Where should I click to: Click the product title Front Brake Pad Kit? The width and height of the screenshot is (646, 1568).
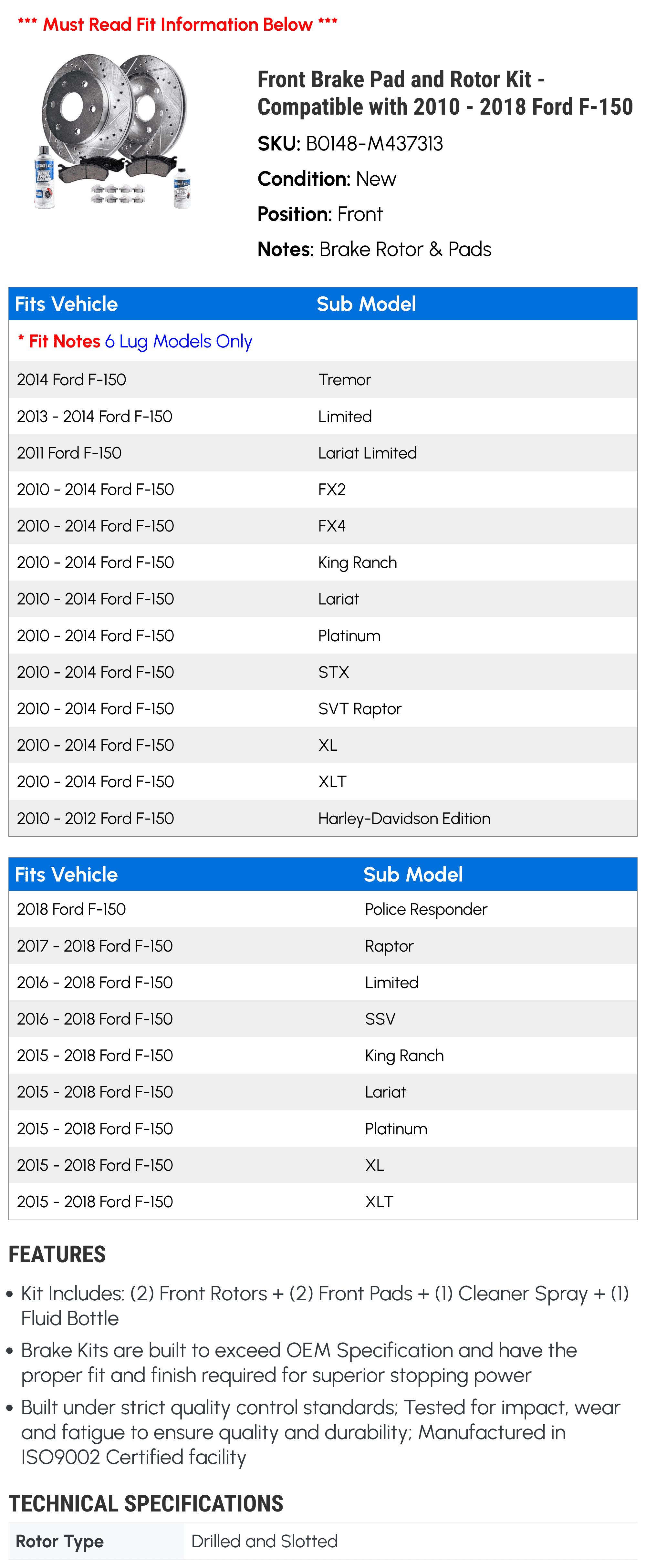(x=445, y=93)
